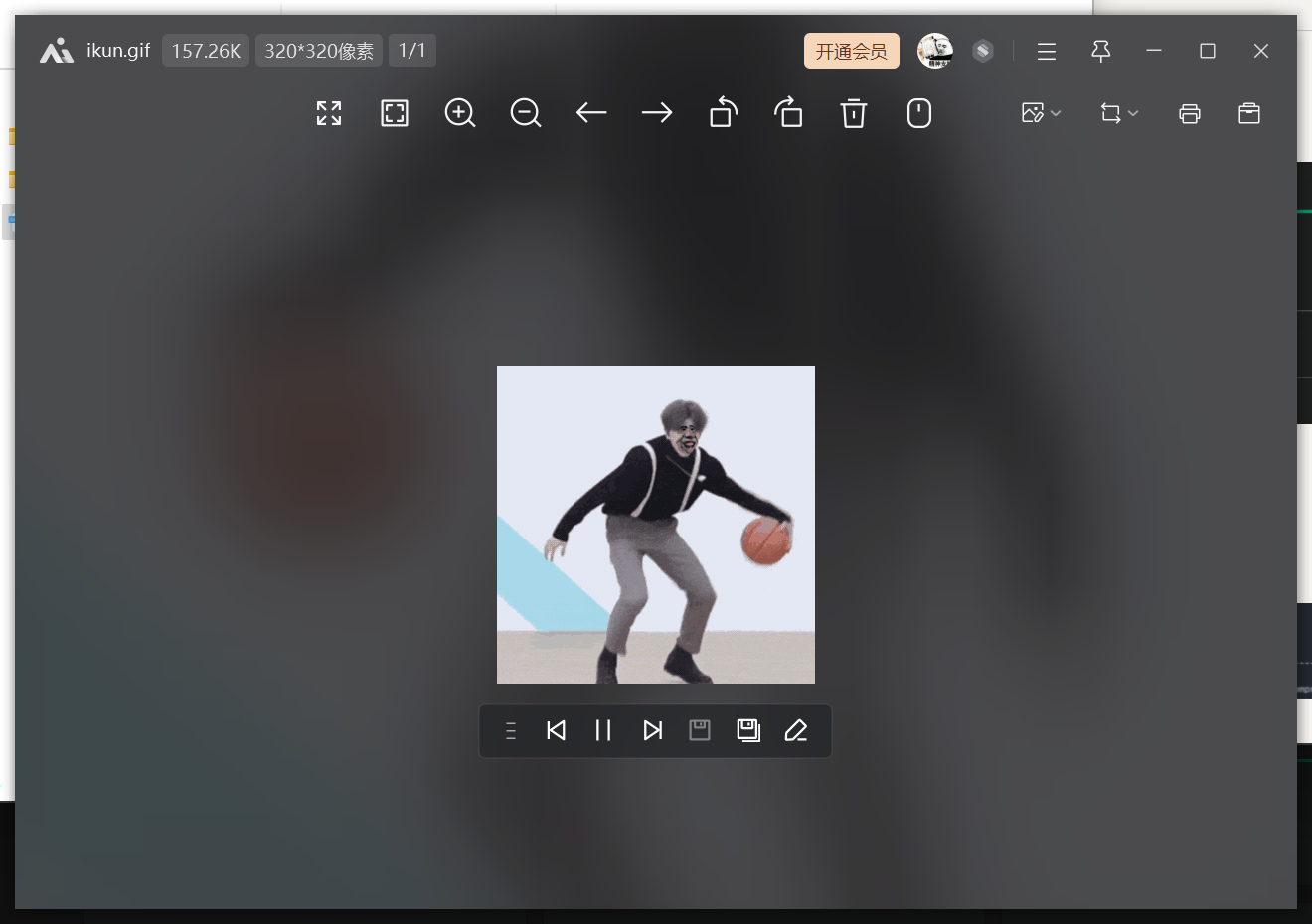Click the 157.26K file size label
The height and width of the screenshot is (924, 1312).
pyautogui.click(x=206, y=51)
